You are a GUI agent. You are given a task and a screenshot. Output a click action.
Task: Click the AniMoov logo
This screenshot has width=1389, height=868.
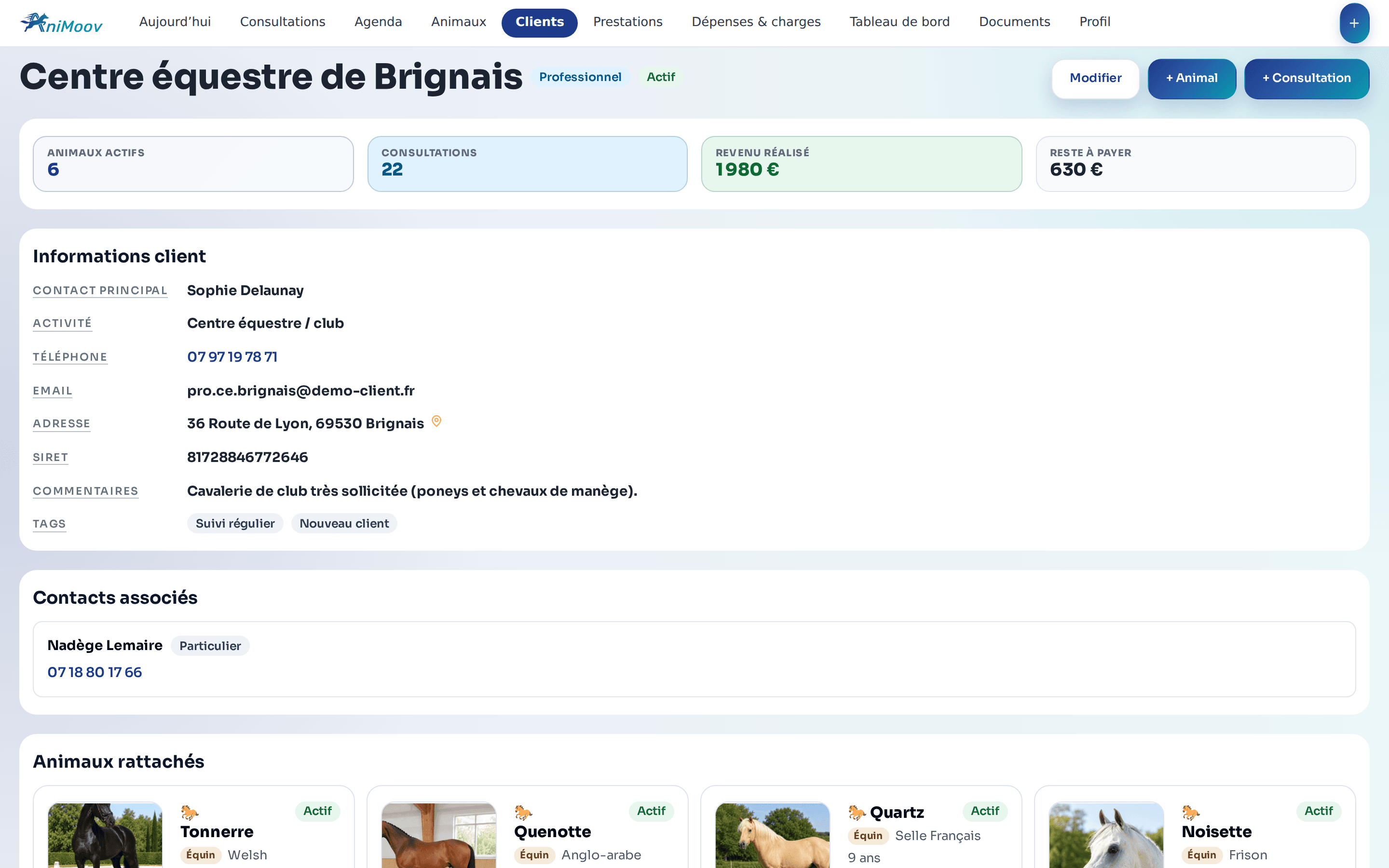(x=61, y=22)
